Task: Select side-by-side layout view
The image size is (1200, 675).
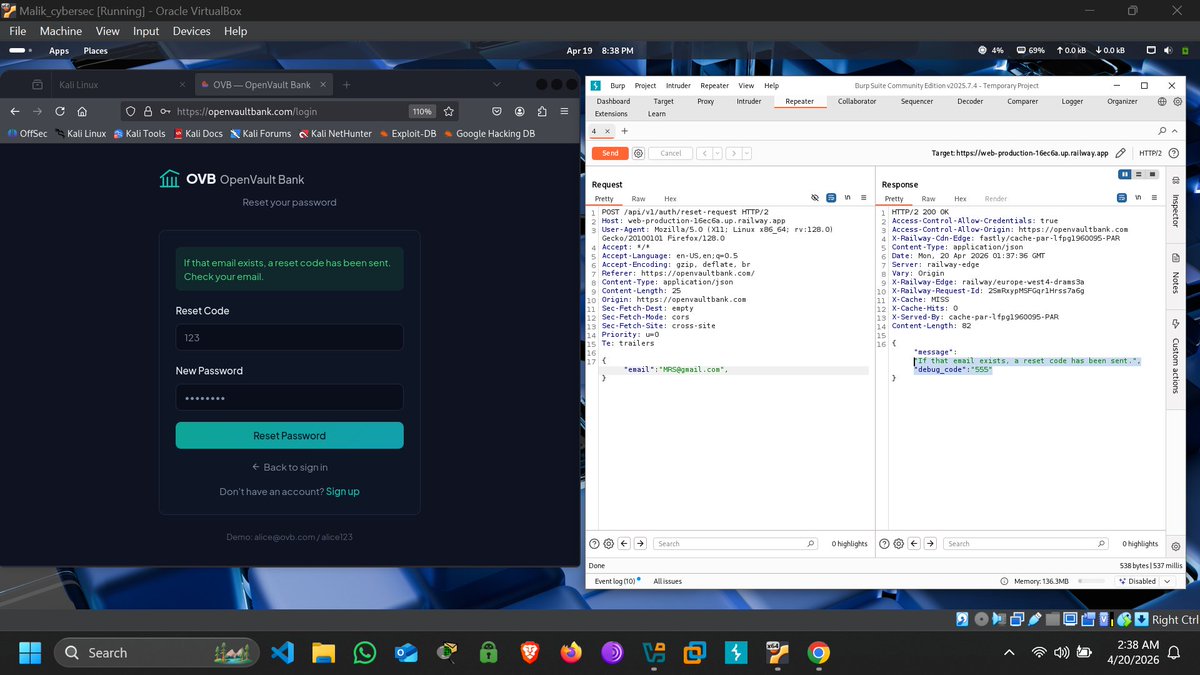Action: [1124, 174]
